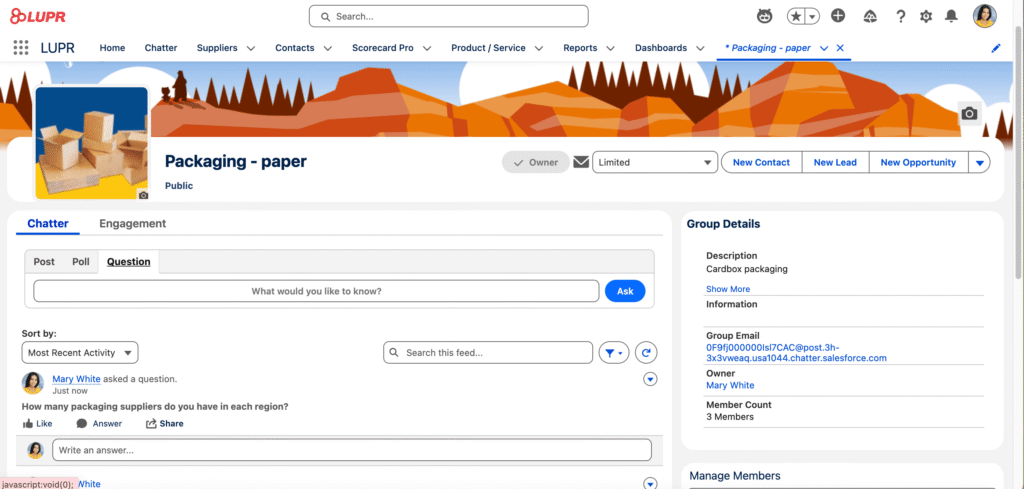Viewport: 1024px width, 489px height.
Task: Click the notifications bell icon
Action: pyautogui.click(x=951, y=16)
